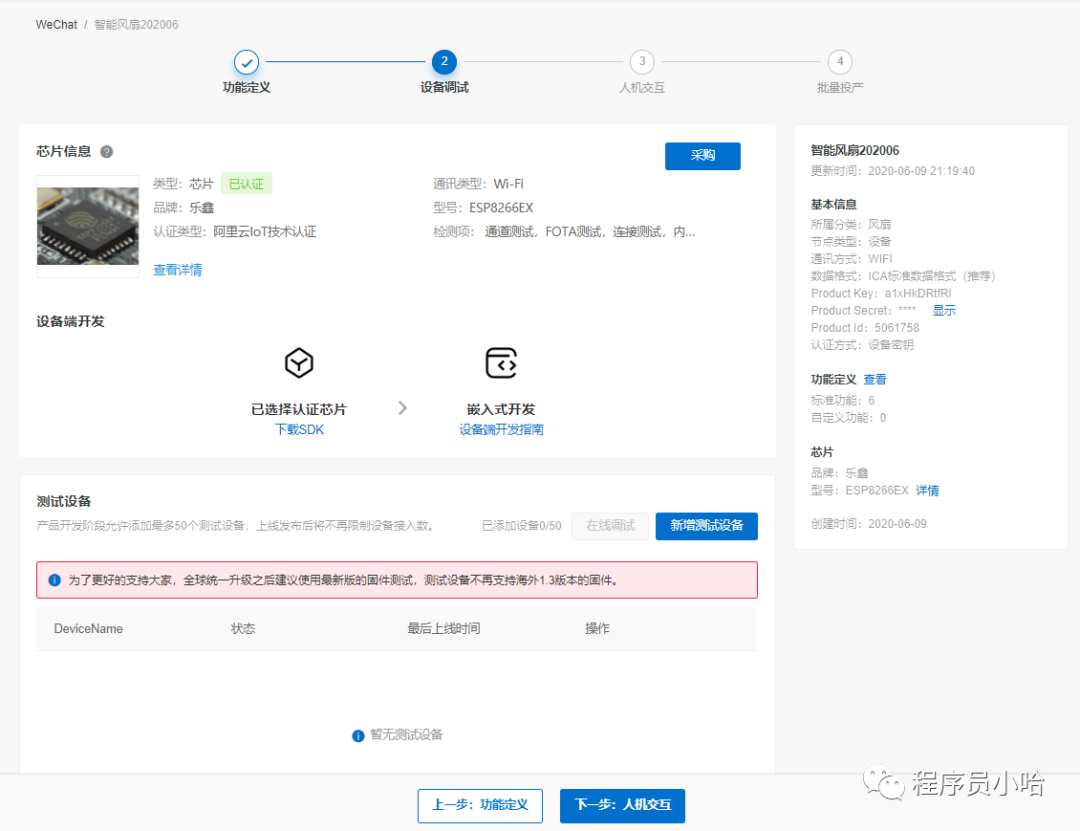Click the cube icon for 已选择认证芯片
The width and height of the screenshot is (1080, 831).
click(299, 363)
